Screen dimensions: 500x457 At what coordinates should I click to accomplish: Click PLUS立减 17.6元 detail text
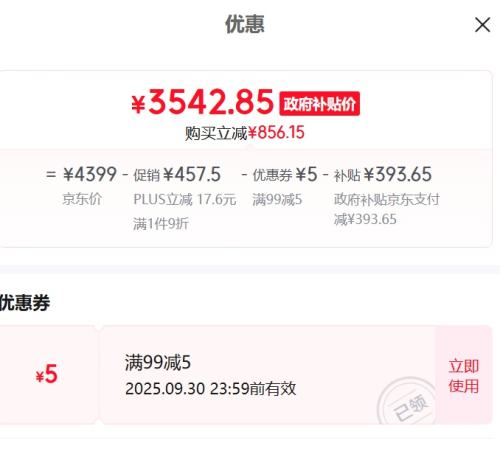point(185,200)
